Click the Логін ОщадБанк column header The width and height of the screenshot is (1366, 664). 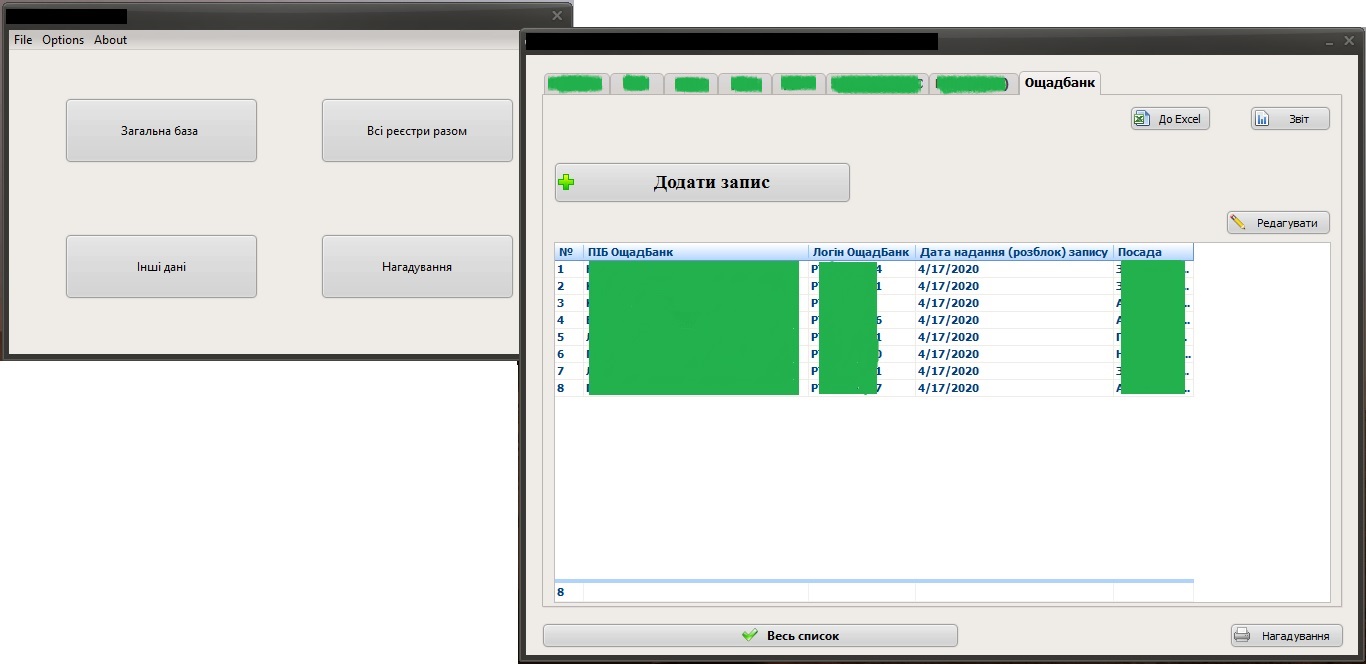[x=862, y=252]
